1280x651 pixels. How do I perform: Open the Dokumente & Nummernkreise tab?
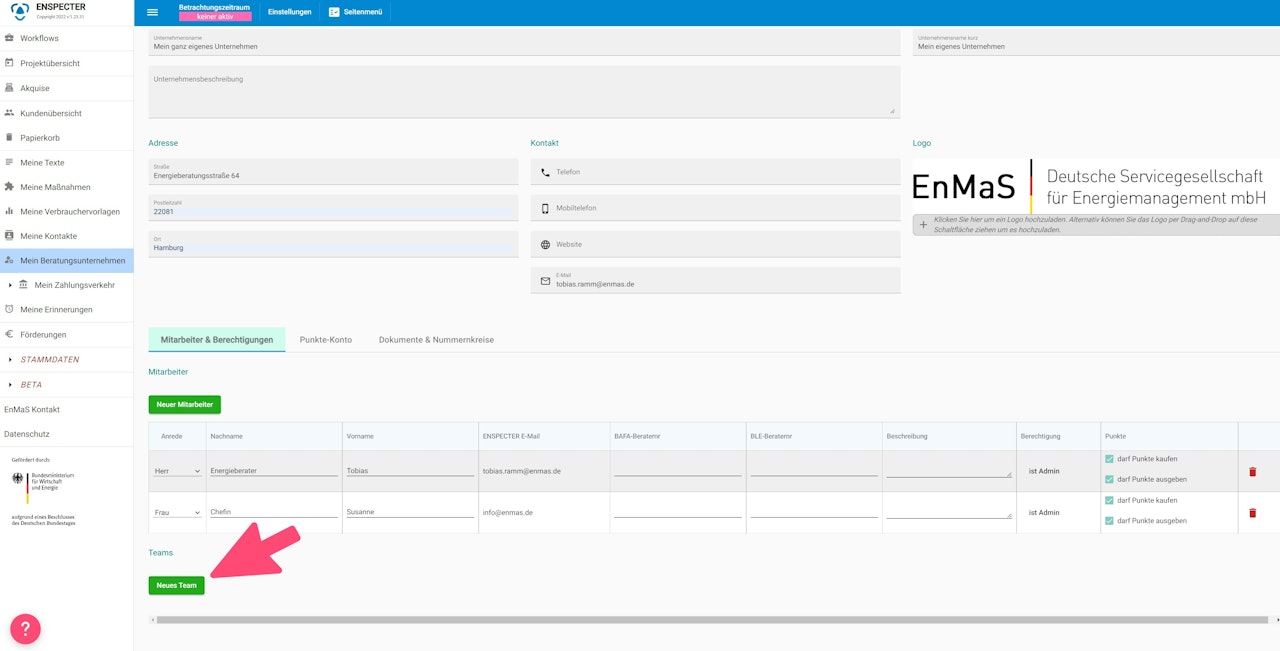pyautogui.click(x=436, y=340)
